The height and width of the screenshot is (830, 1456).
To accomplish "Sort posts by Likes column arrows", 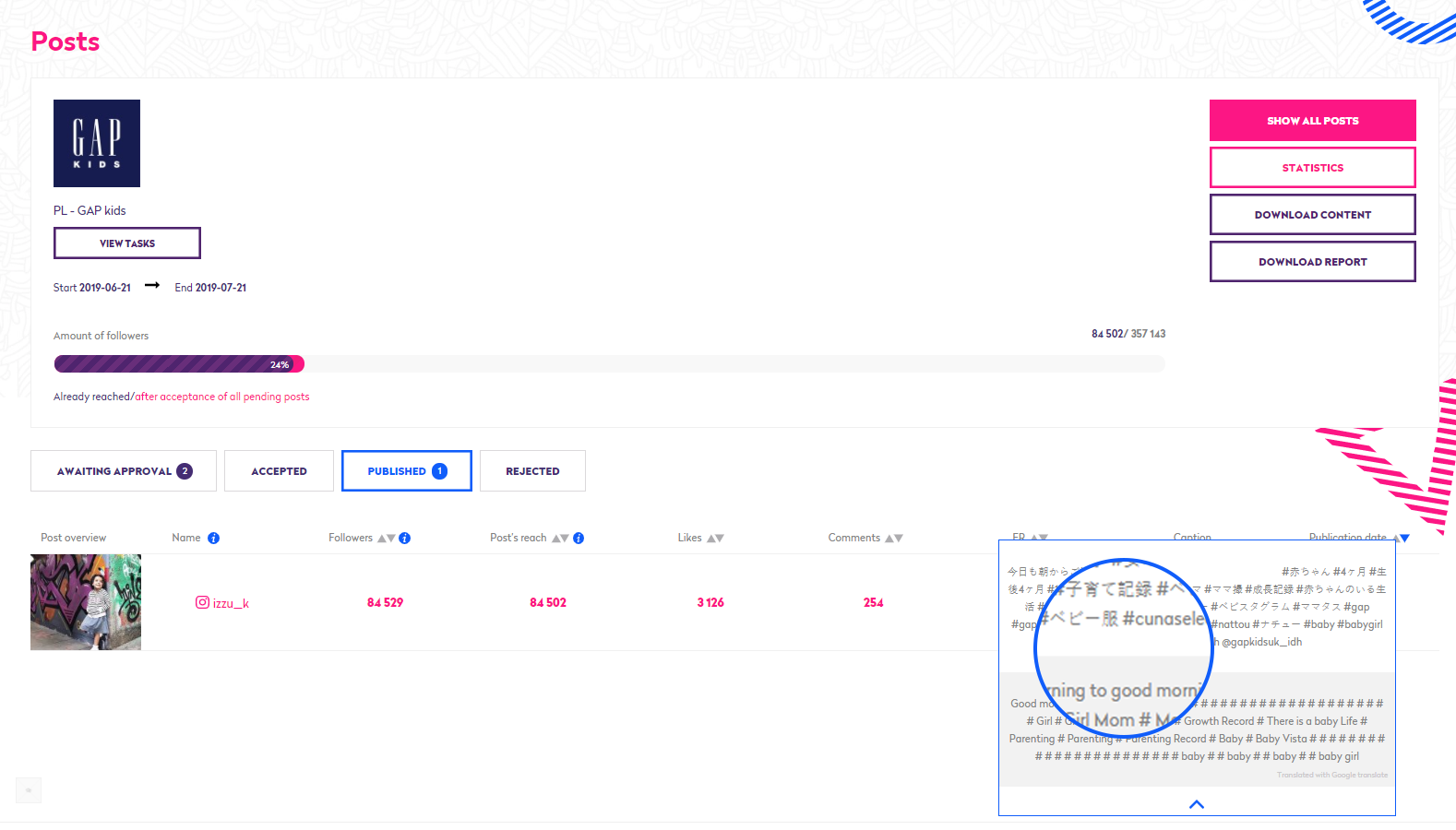I will (715, 539).
